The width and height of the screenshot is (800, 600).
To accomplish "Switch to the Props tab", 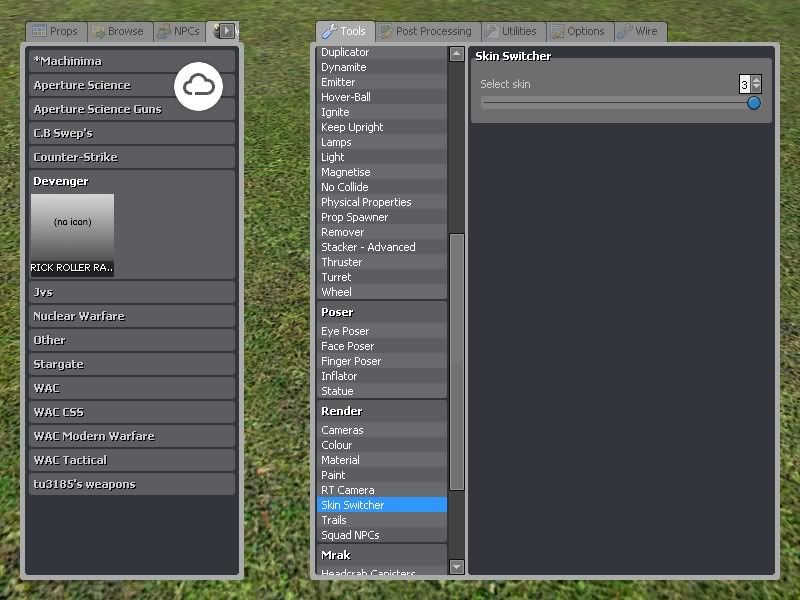I will click(x=56, y=32).
